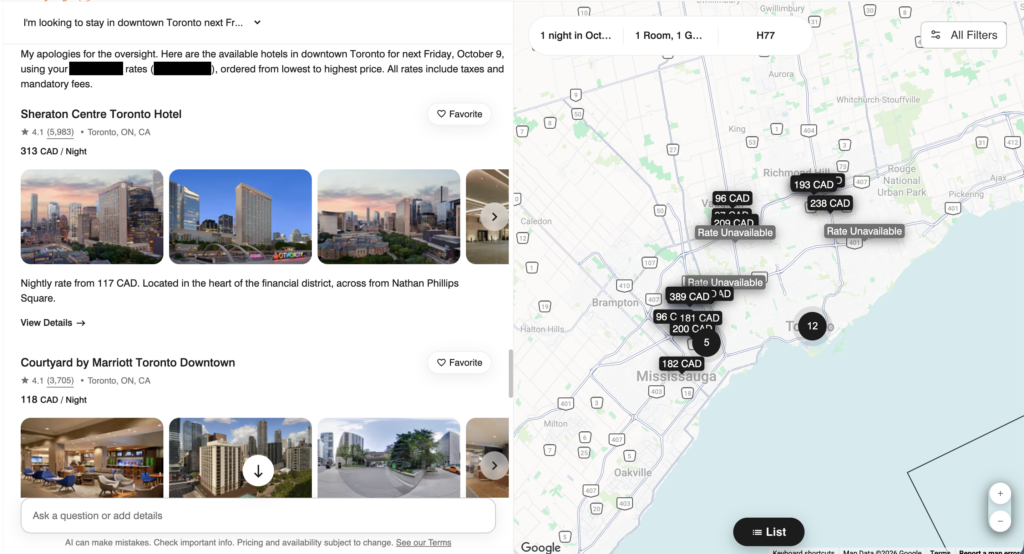This screenshot has height=554, width=1024.
Task: Open the 1 night in Oct date selector
Action: [x=575, y=35]
